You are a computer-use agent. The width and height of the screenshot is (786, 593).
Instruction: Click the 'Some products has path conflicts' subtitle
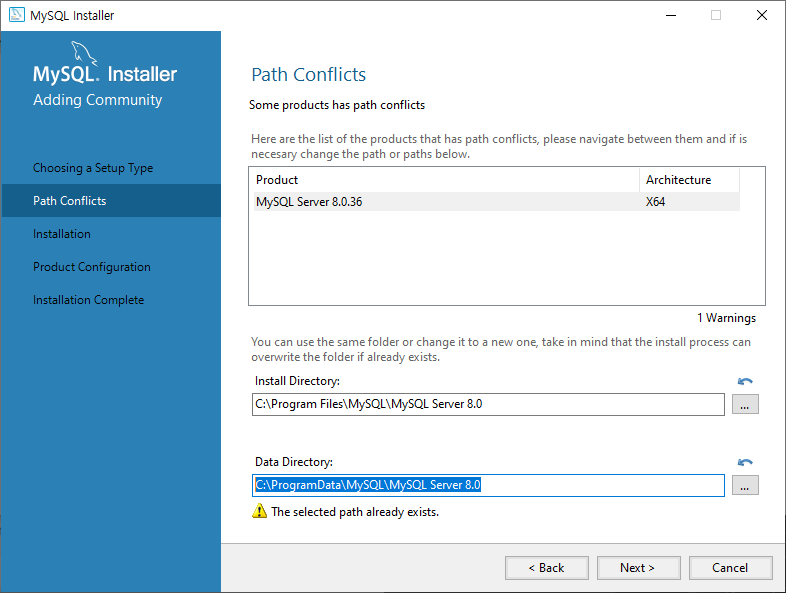pyautogui.click(x=337, y=105)
